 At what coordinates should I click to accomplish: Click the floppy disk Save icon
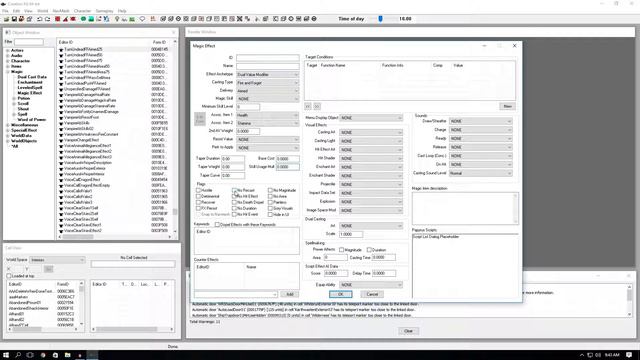14,19
